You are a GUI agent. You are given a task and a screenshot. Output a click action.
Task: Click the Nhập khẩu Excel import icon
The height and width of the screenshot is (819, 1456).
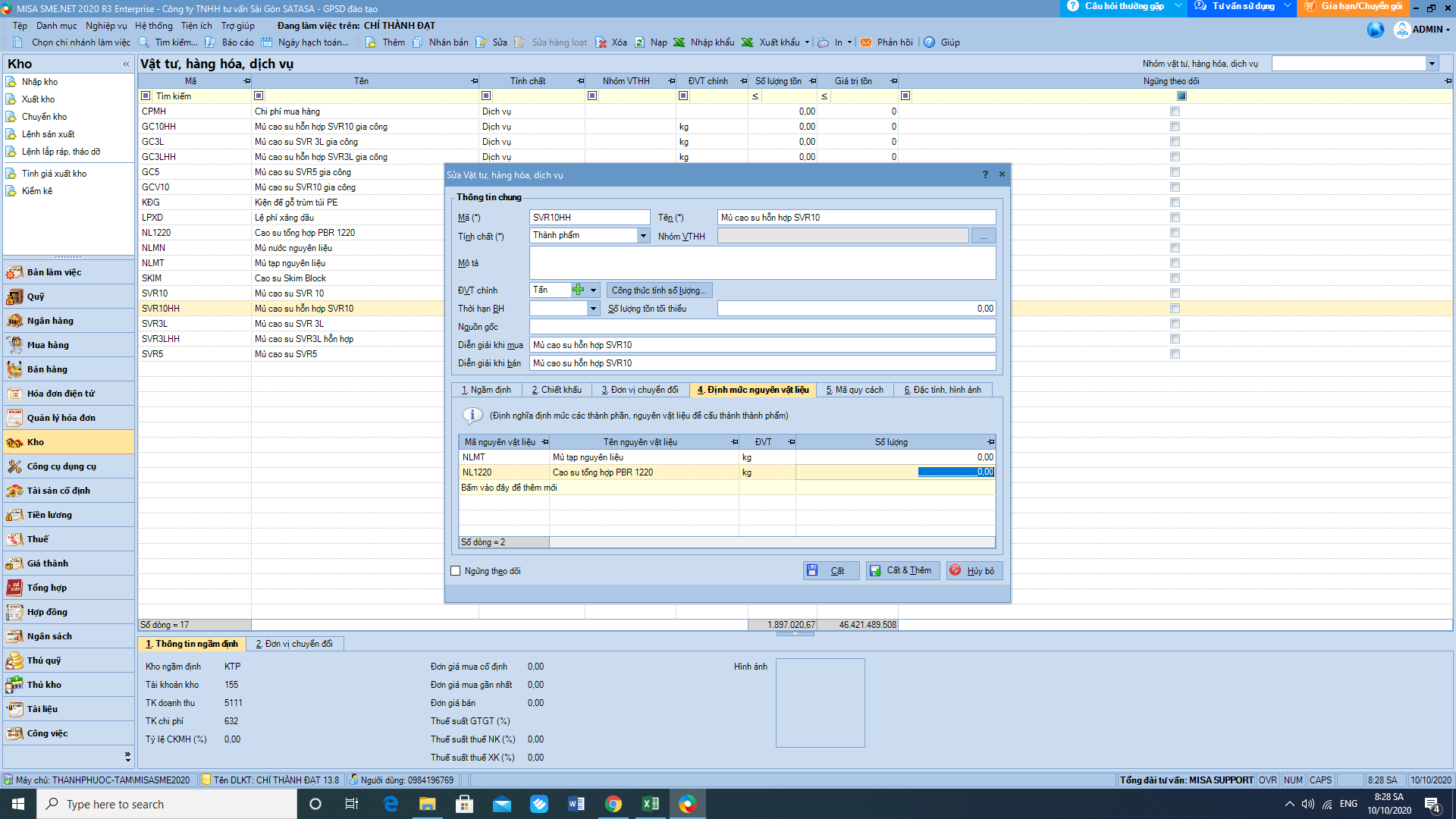[x=679, y=42]
